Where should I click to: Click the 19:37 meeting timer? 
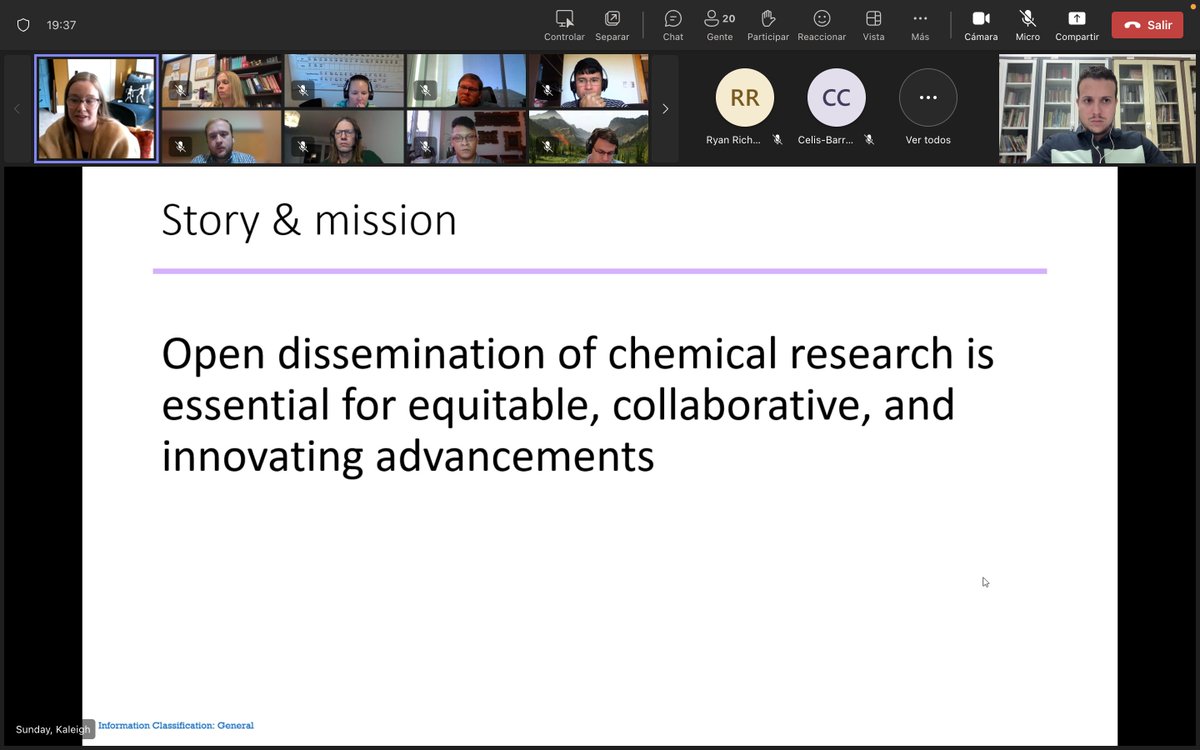tap(61, 25)
